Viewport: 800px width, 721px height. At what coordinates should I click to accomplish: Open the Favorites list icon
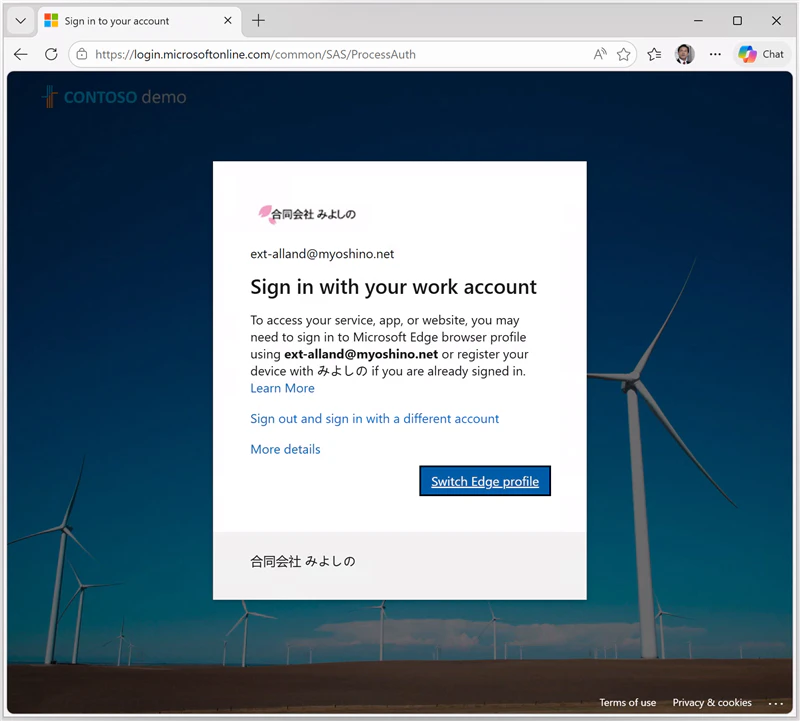654,54
